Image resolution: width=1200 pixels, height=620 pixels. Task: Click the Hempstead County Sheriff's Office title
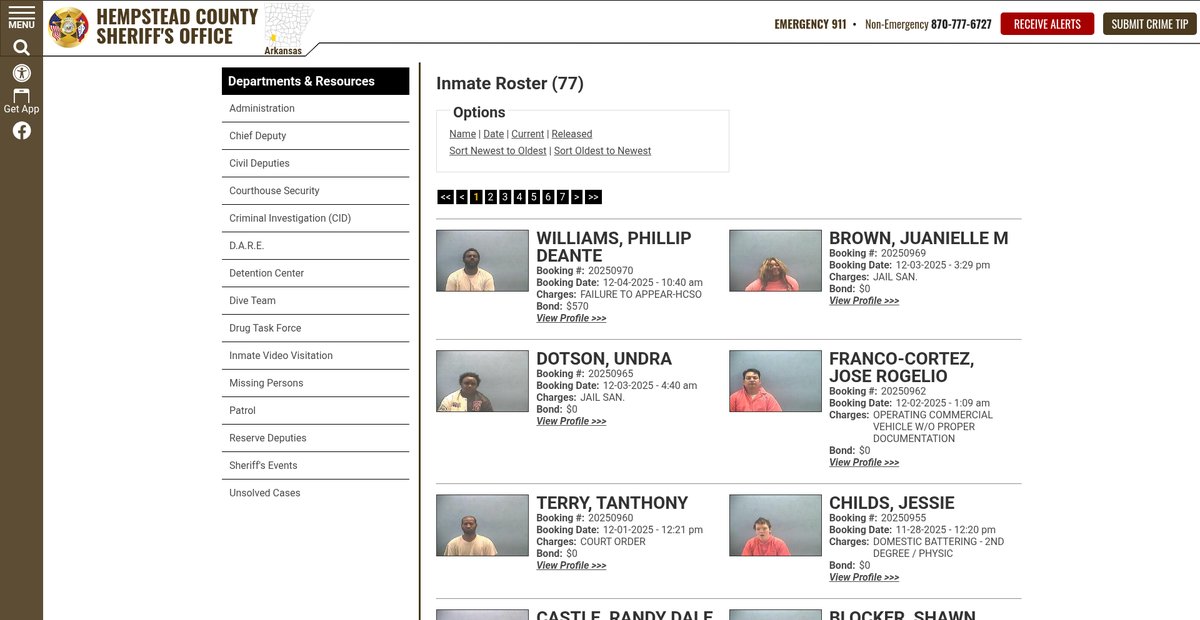coord(177,27)
